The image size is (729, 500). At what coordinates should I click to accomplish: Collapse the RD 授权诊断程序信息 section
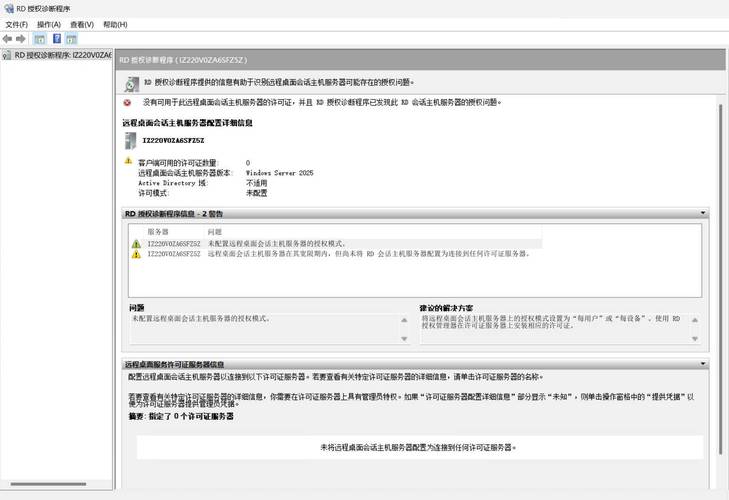(x=704, y=213)
